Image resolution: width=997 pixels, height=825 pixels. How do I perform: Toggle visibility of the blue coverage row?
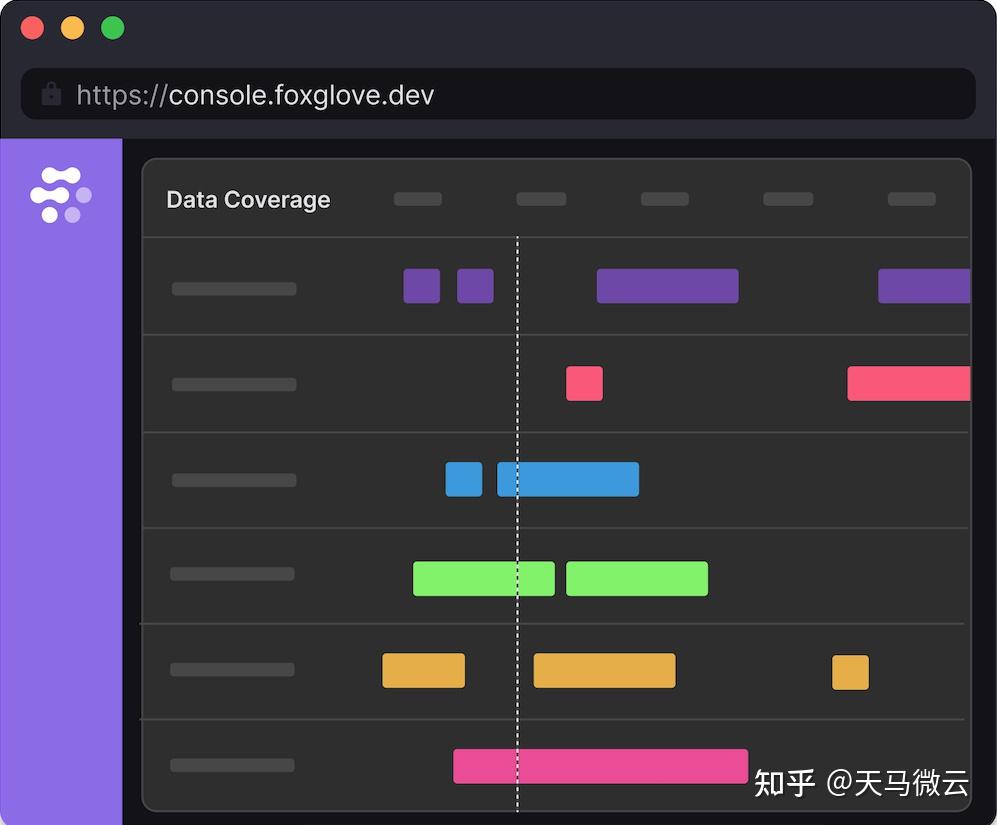[234, 480]
